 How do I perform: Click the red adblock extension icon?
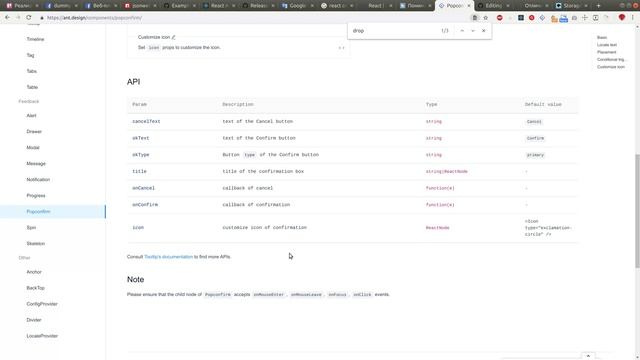pyautogui.click(x=500, y=18)
